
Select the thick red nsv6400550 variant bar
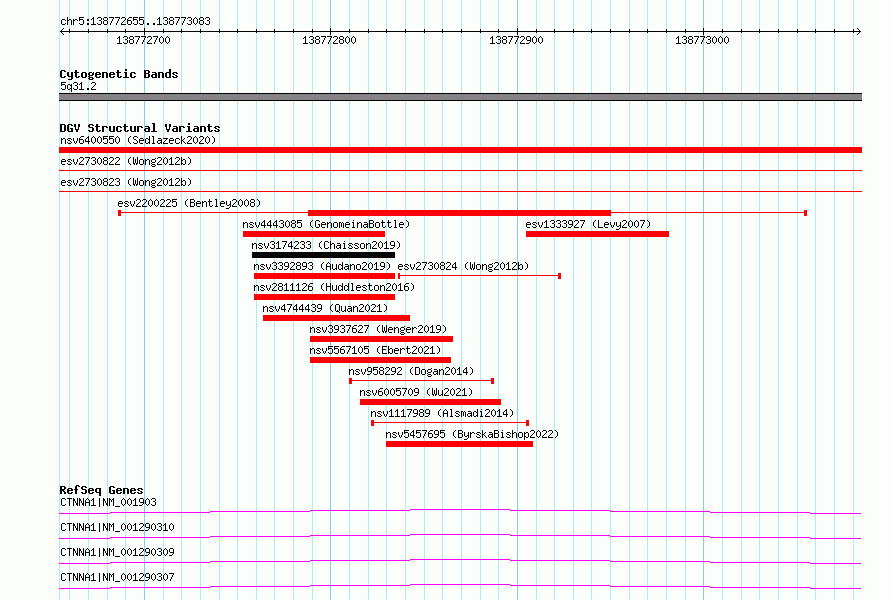(460, 150)
